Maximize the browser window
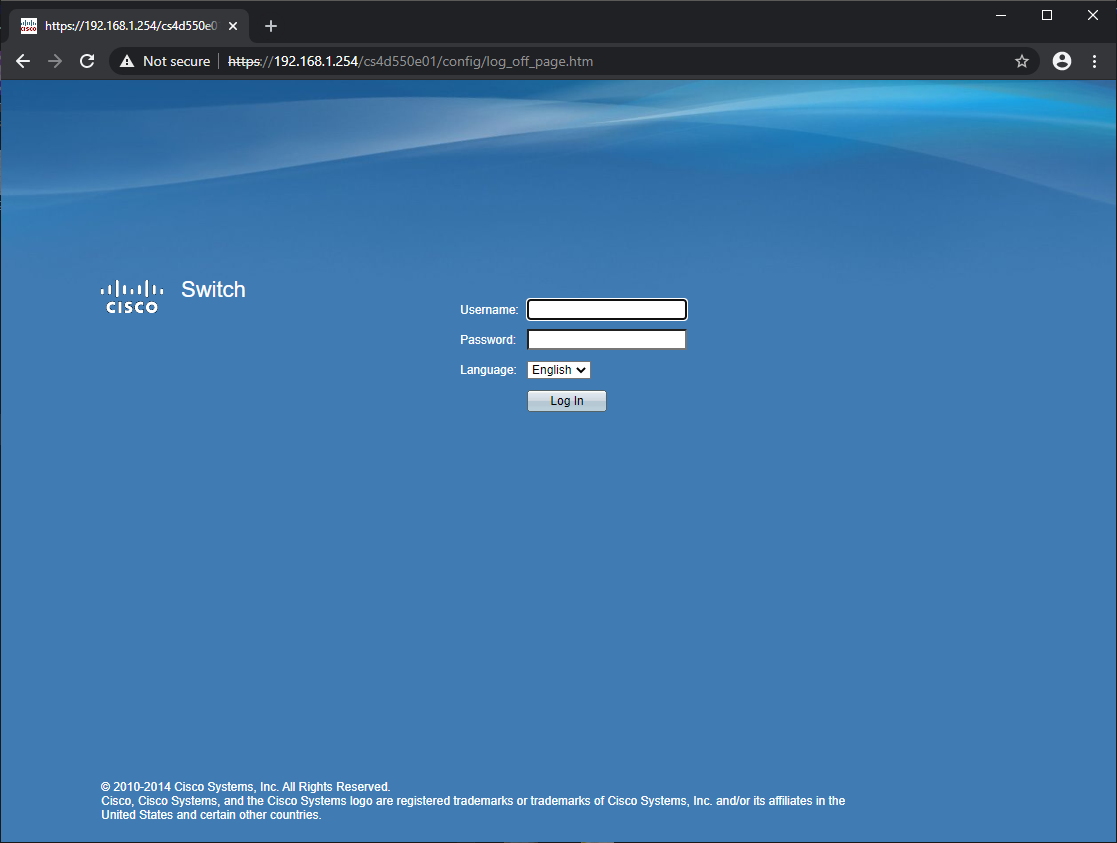Viewport: 1117px width, 843px height. pos(1047,15)
